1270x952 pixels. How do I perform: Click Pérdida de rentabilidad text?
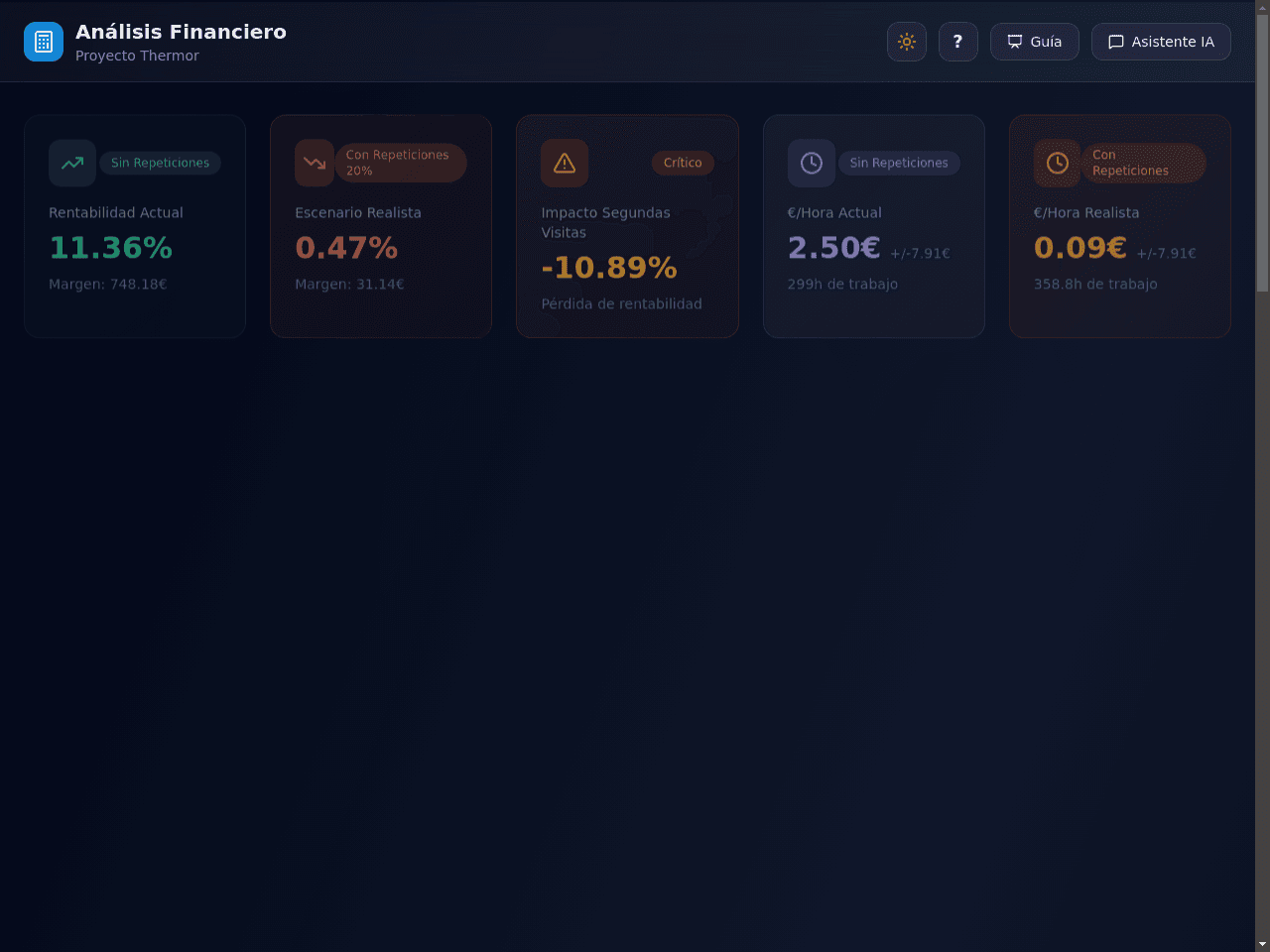(621, 304)
